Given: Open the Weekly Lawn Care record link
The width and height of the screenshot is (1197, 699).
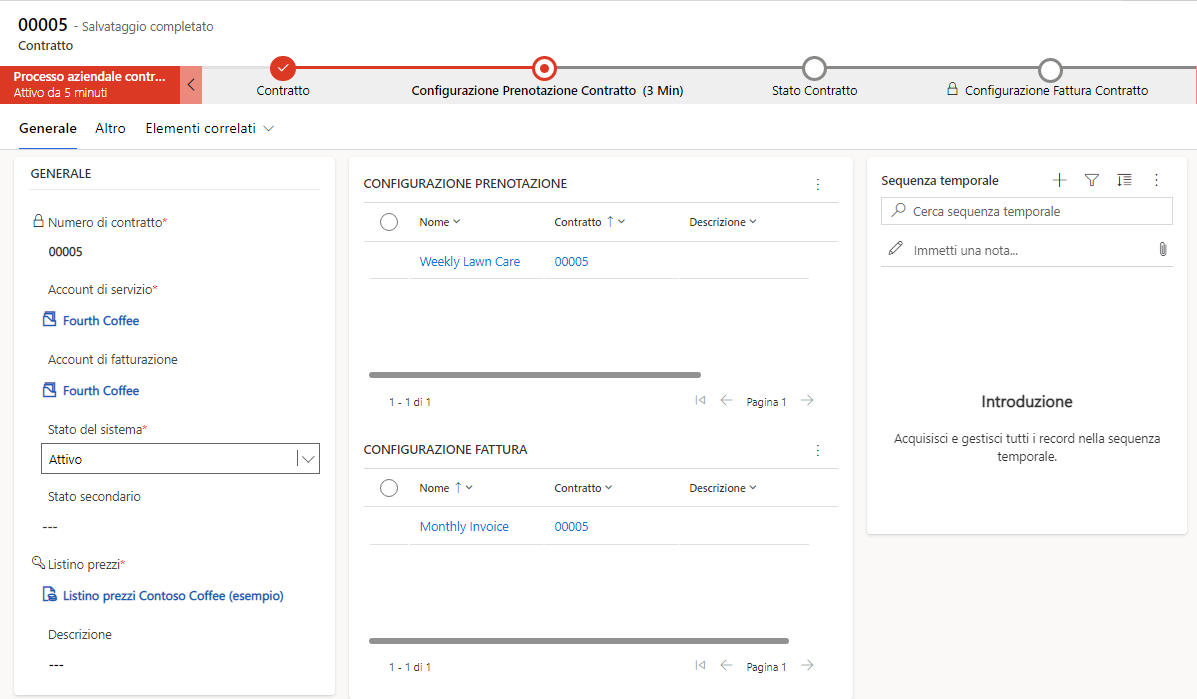Looking at the screenshot, I should (x=469, y=262).
